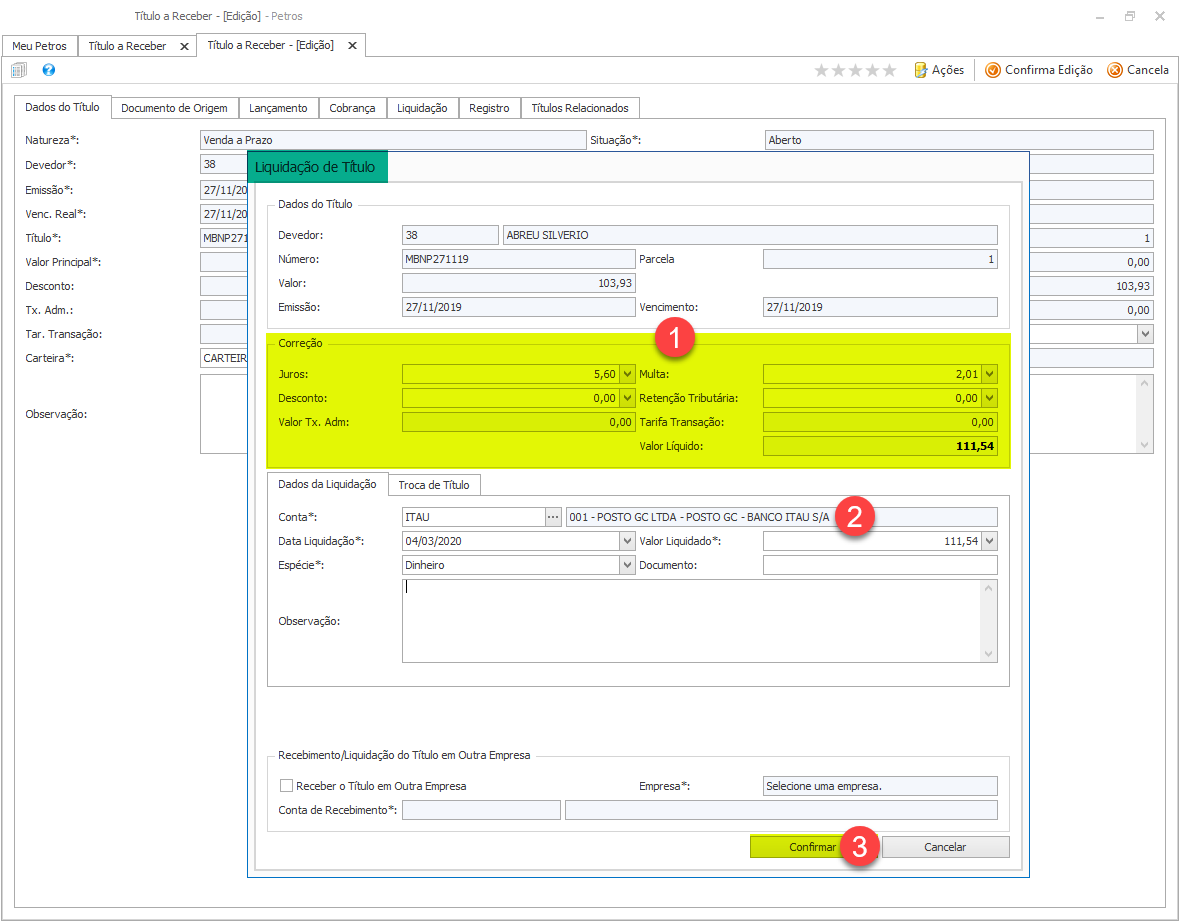Click the Confirmar button

[813, 847]
